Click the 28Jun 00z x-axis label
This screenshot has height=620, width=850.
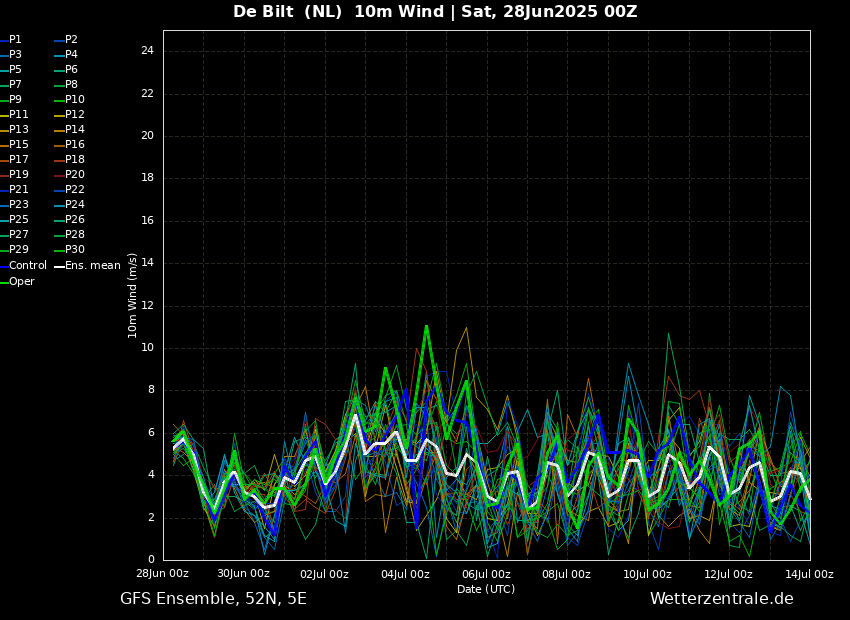click(163, 574)
